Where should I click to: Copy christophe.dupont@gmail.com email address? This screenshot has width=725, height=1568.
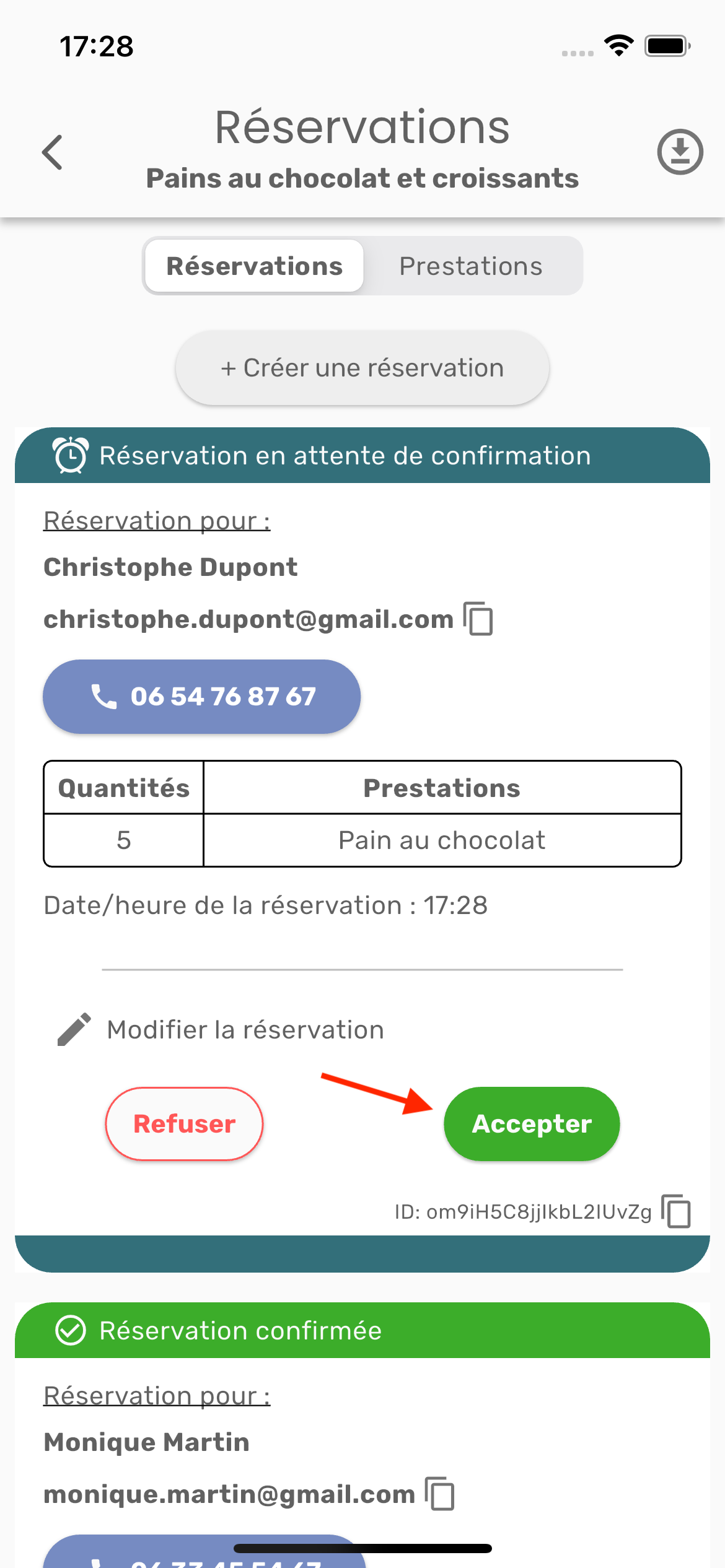coord(478,619)
